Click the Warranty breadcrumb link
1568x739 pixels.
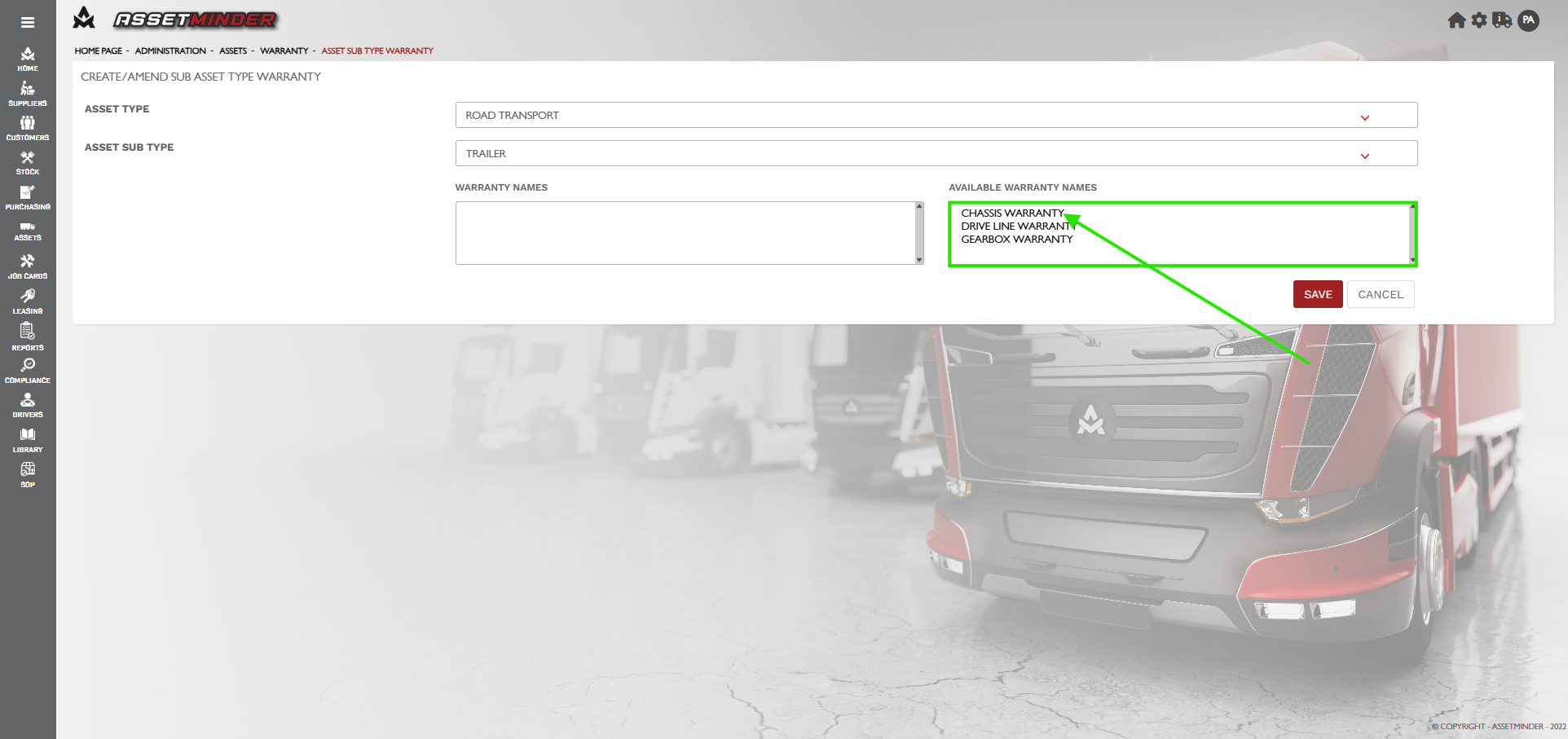tap(284, 51)
